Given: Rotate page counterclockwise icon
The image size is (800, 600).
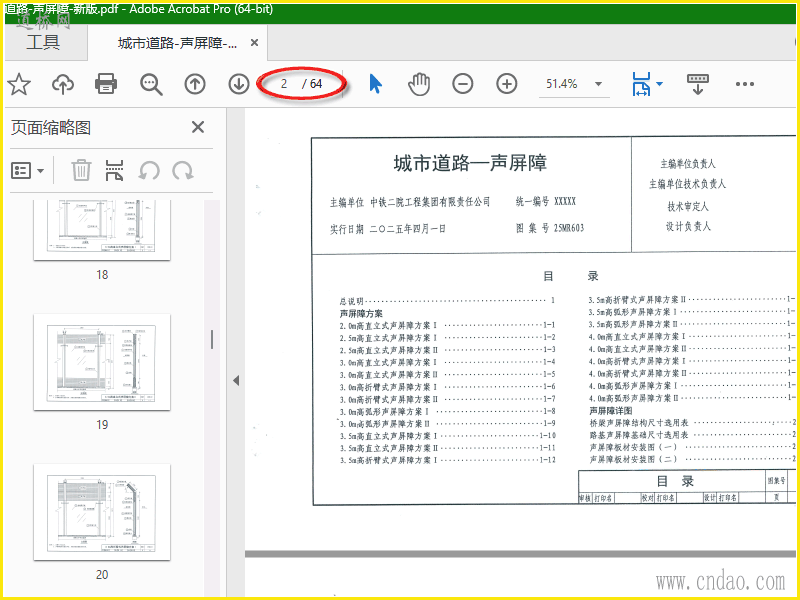Looking at the screenshot, I should tap(149, 170).
